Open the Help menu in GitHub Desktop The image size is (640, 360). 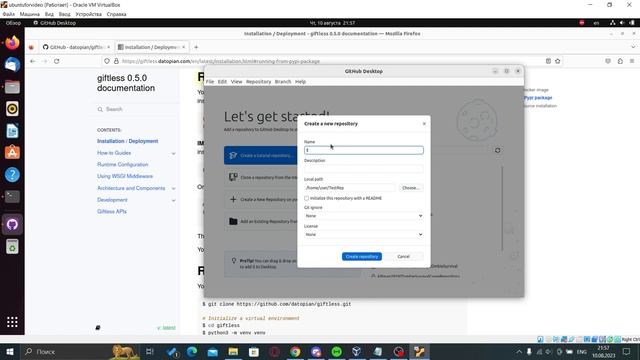300,82
